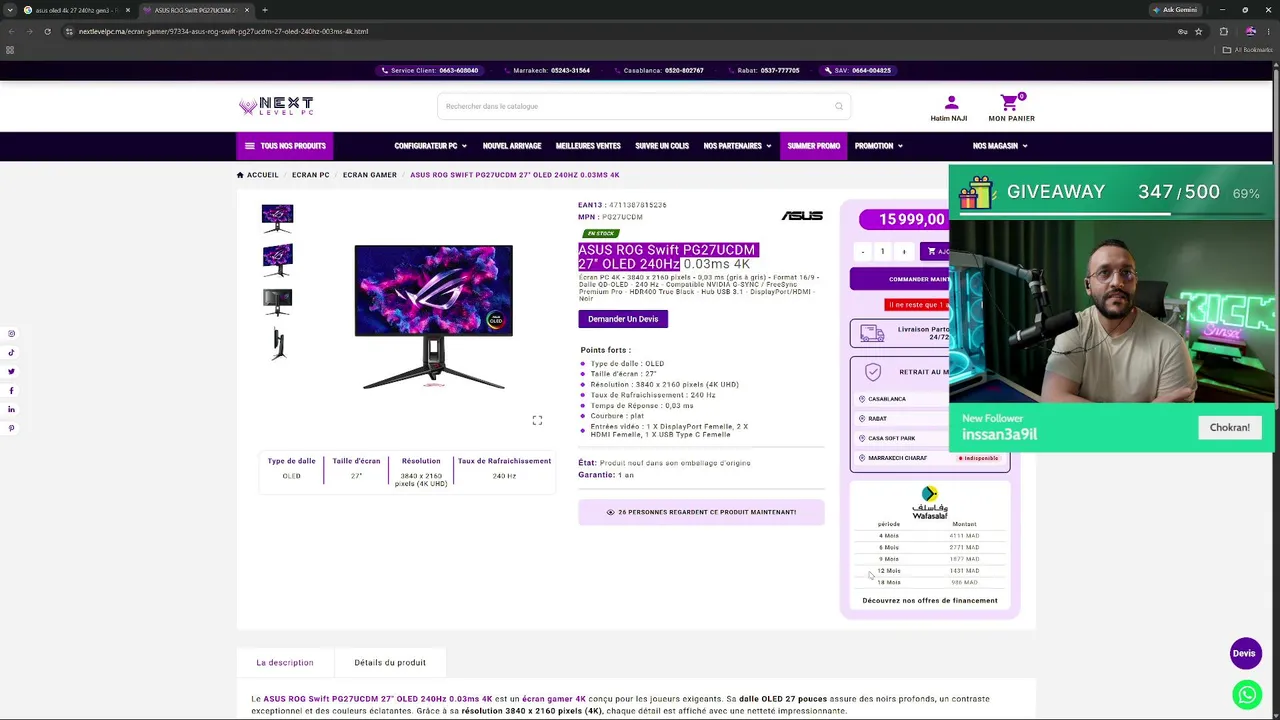Open Découvrez nos offres de financement link
The height and width of the screenshot is (720, 1280).
pos(930,601)
